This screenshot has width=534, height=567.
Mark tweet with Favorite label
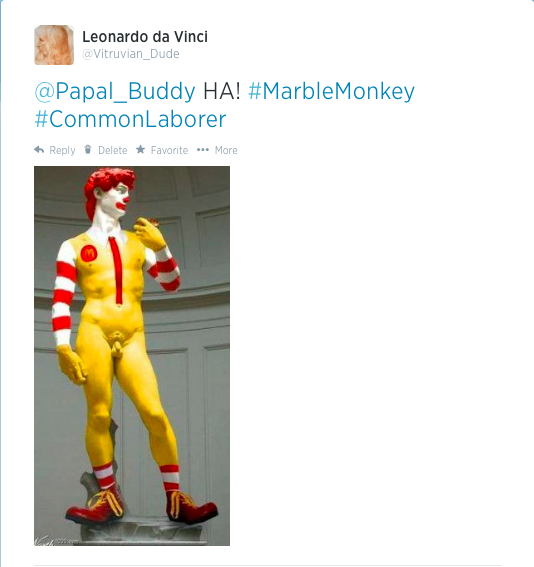coord(169,150)
